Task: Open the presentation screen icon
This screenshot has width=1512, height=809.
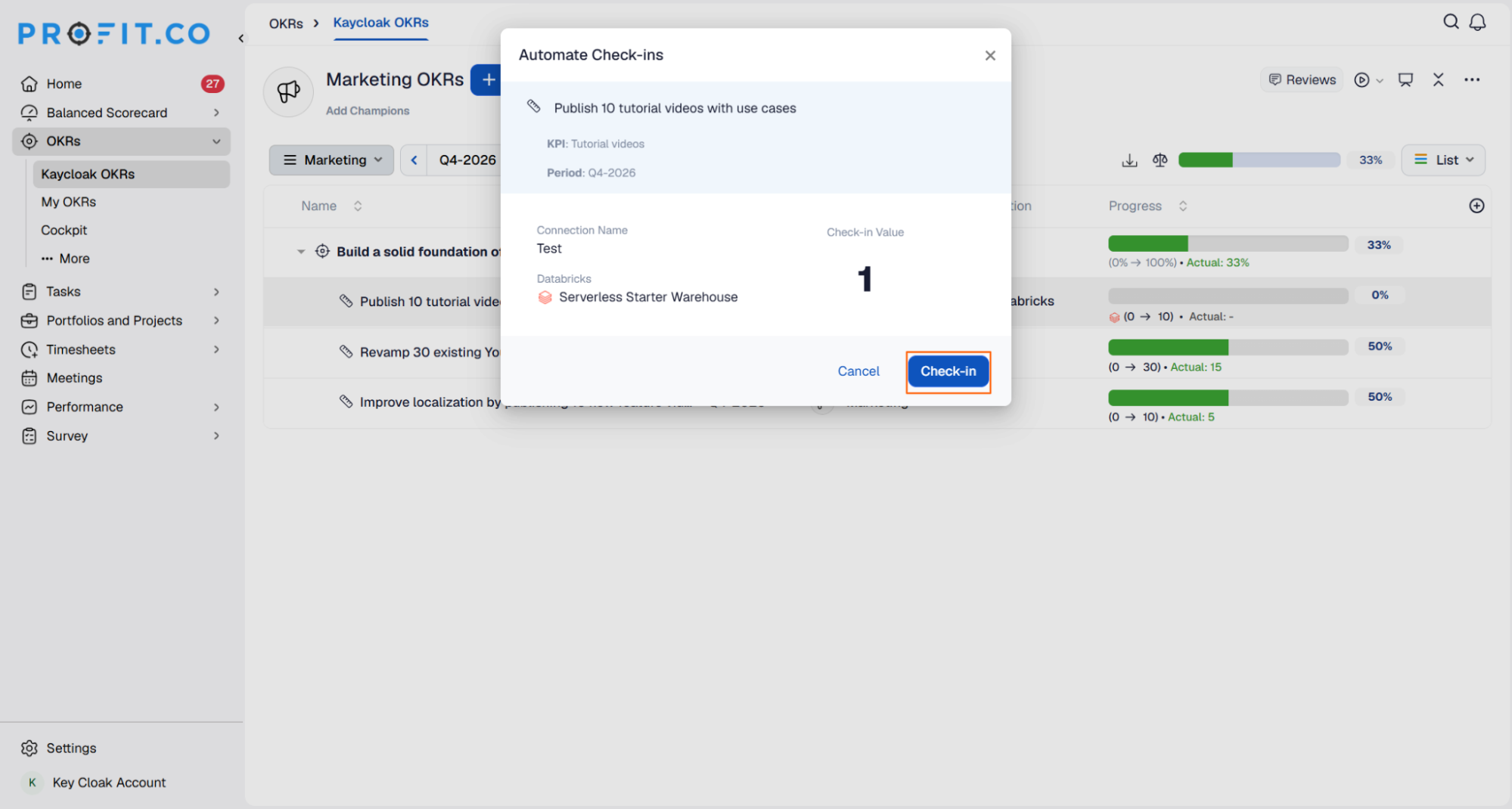Action: click(1405, 80)
